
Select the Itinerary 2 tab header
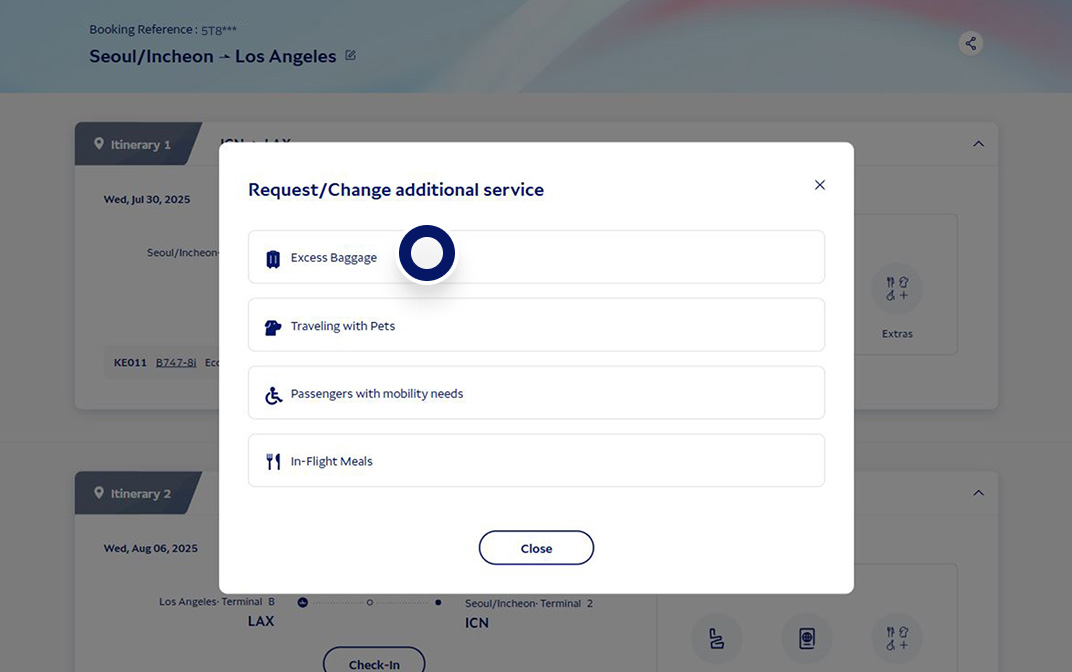pos(133,493)
